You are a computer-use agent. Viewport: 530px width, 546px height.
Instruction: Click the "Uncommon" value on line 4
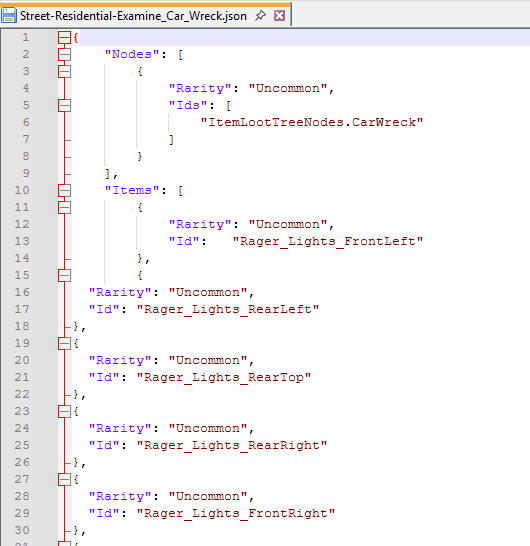coord(288,88)
